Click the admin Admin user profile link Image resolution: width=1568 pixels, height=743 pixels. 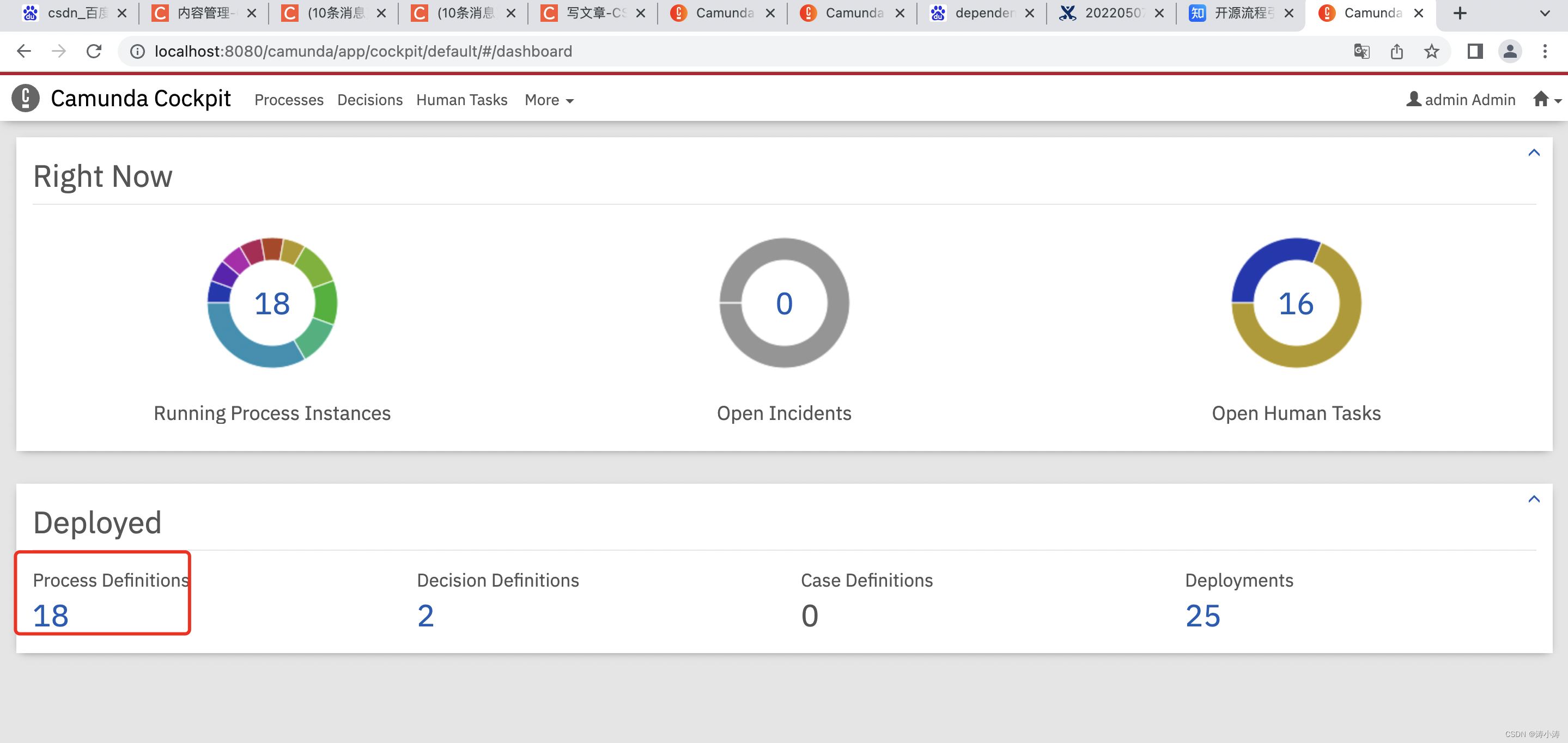click(1461, 99)
